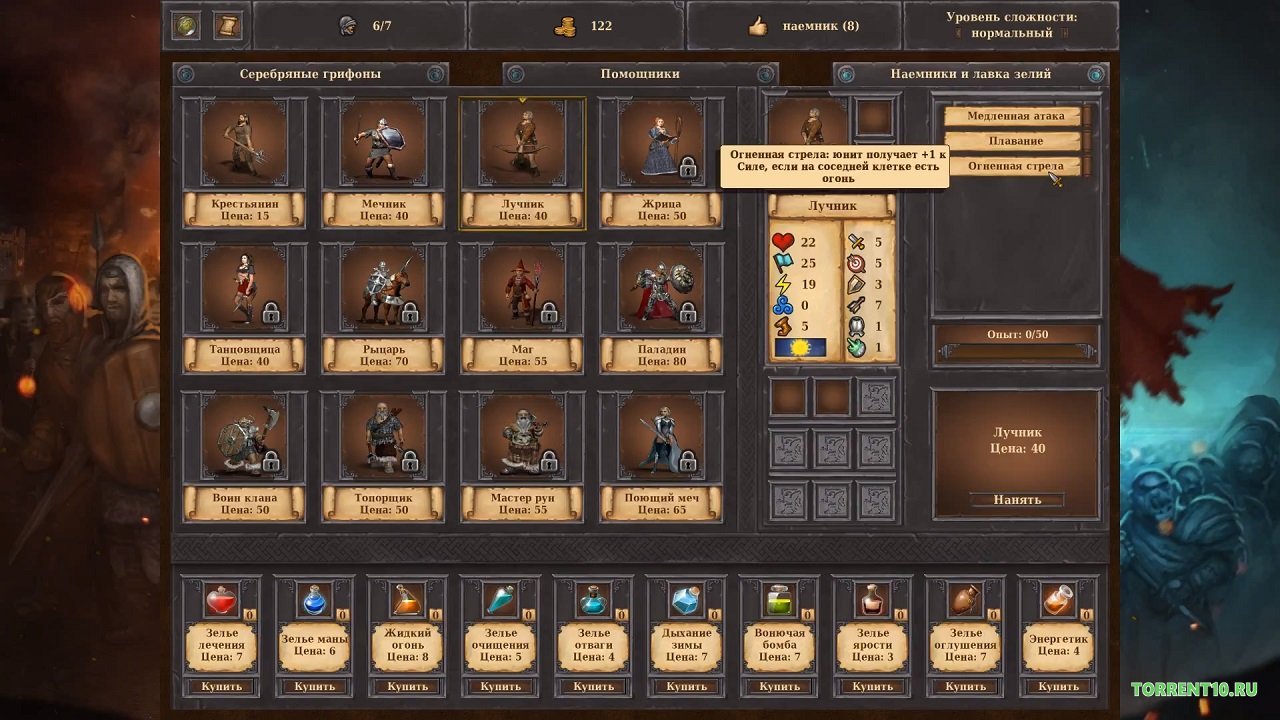This screenshot has width=1280, height=720.
Task: Click the crossed swords attack icon
Action: (x=856, y=241)
